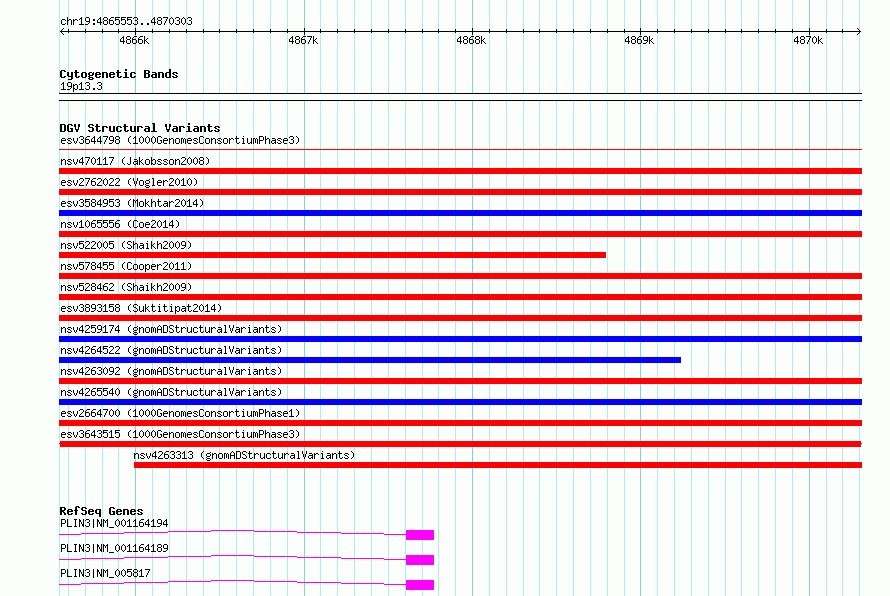The width and height of the screenshot is (890, 596).
Task: Click the red bar under nsv1065556
Action: coord(460,234)
